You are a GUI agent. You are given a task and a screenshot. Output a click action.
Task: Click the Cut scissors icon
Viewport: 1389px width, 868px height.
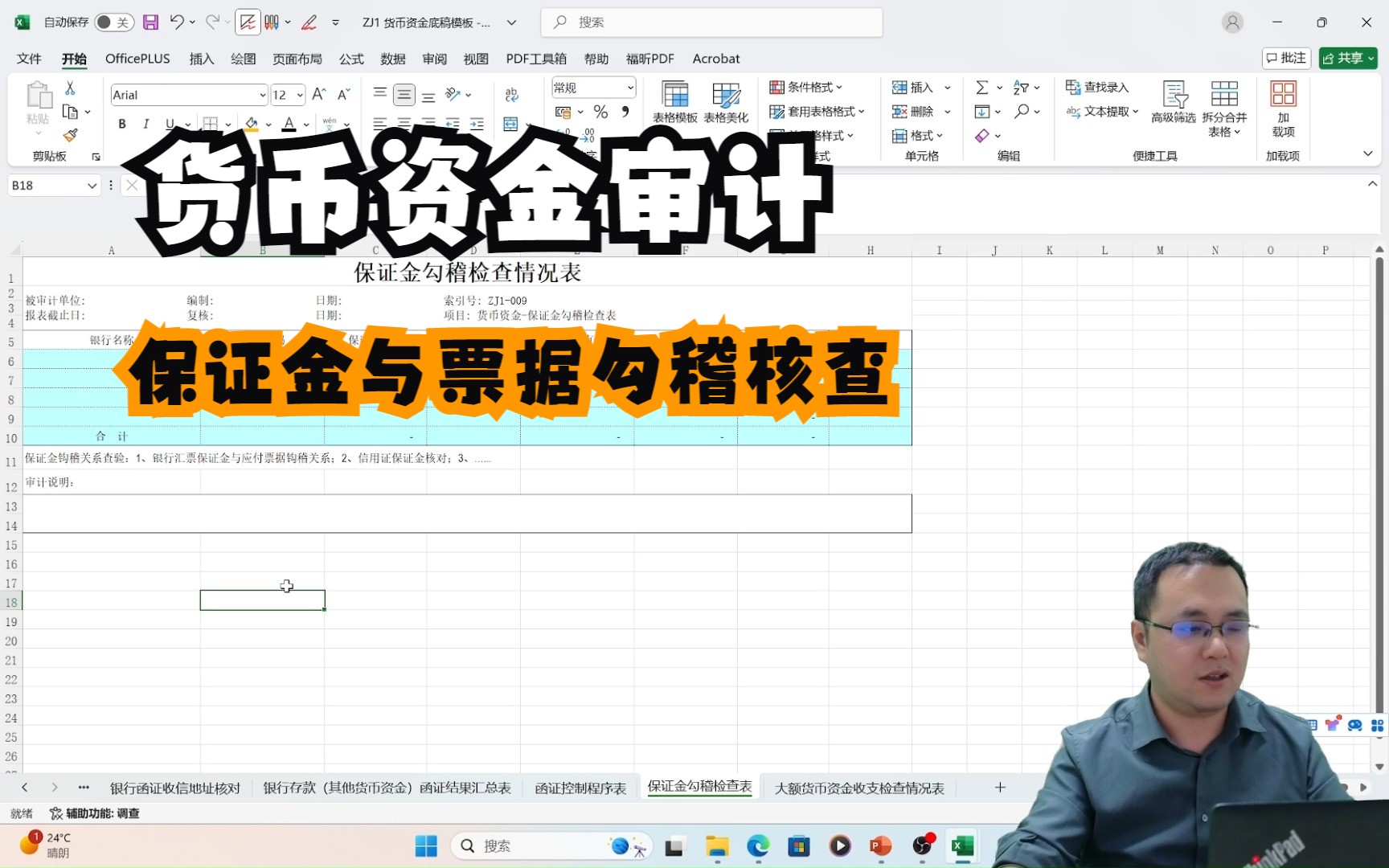[x=70, y=88]
